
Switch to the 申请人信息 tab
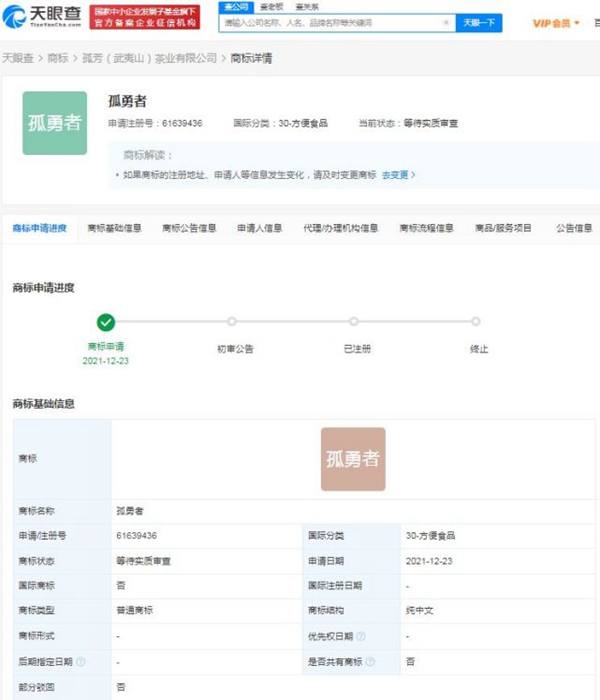pos(259,228)
